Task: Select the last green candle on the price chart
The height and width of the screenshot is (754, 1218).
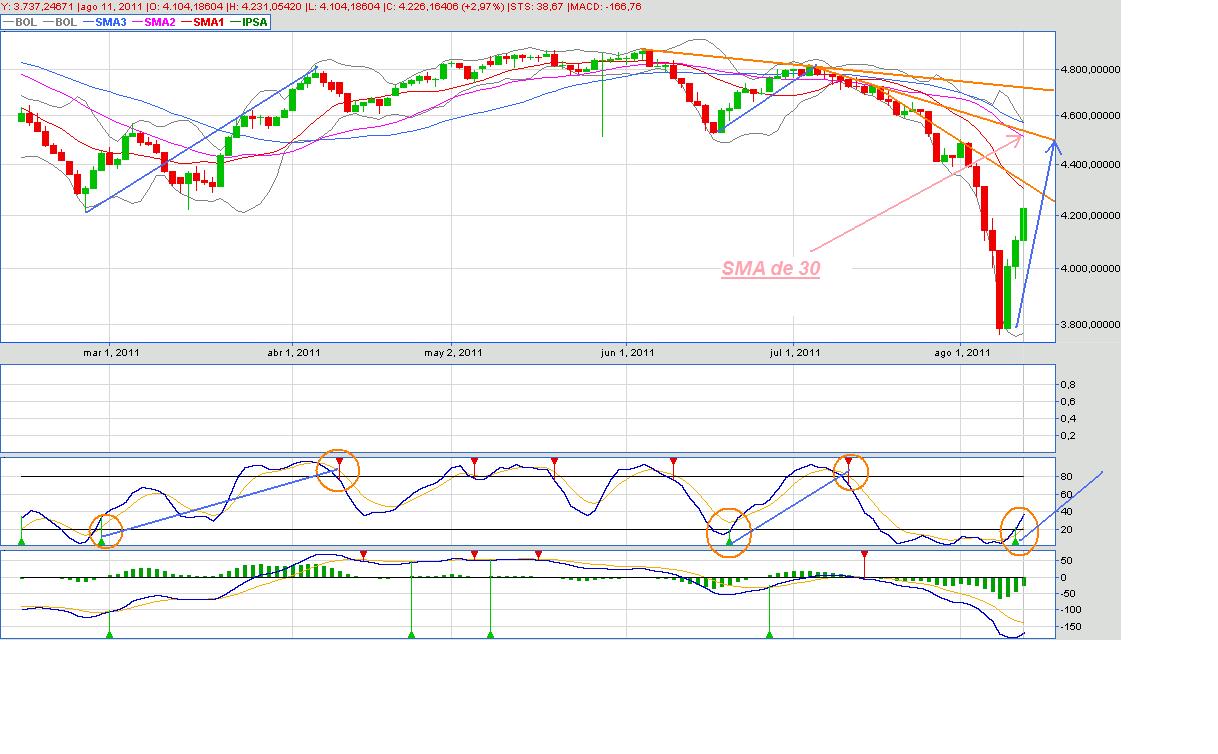Action: pos(1024,223)
